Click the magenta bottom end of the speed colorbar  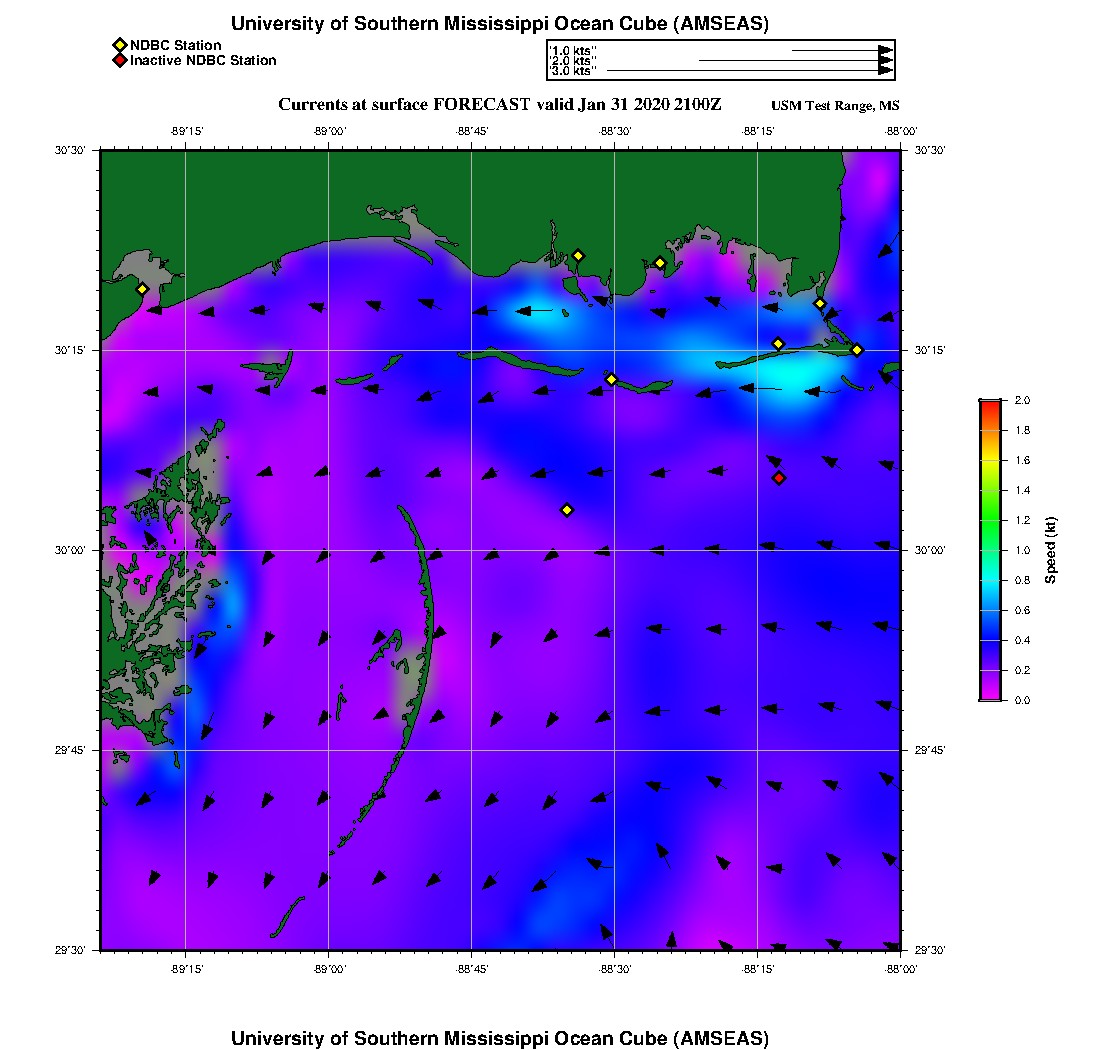991,695
